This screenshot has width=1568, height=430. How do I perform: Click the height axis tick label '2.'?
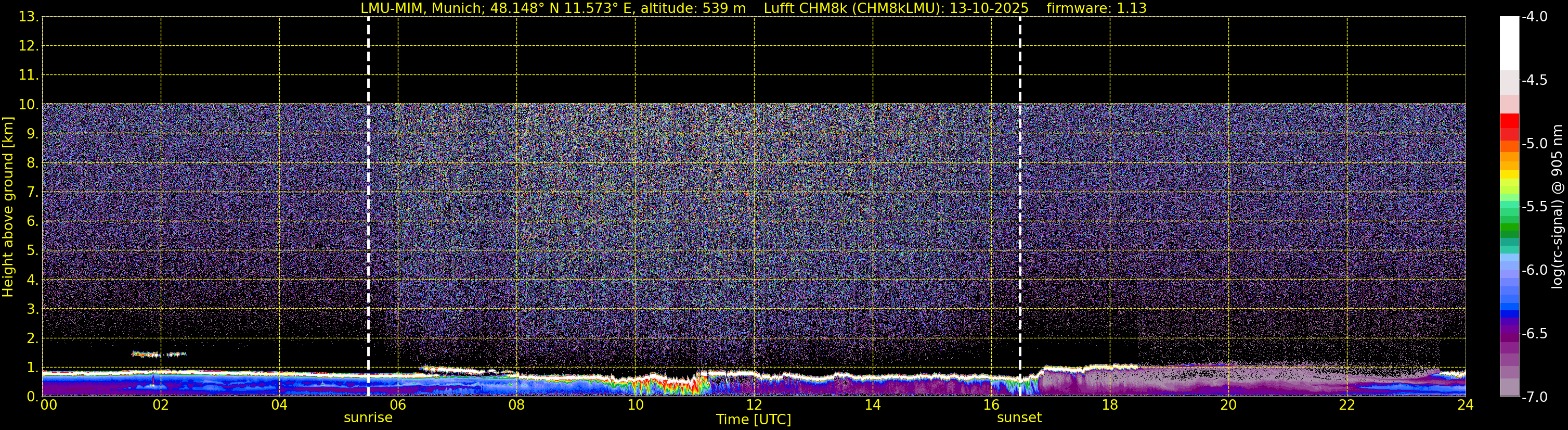click(32, 339)
